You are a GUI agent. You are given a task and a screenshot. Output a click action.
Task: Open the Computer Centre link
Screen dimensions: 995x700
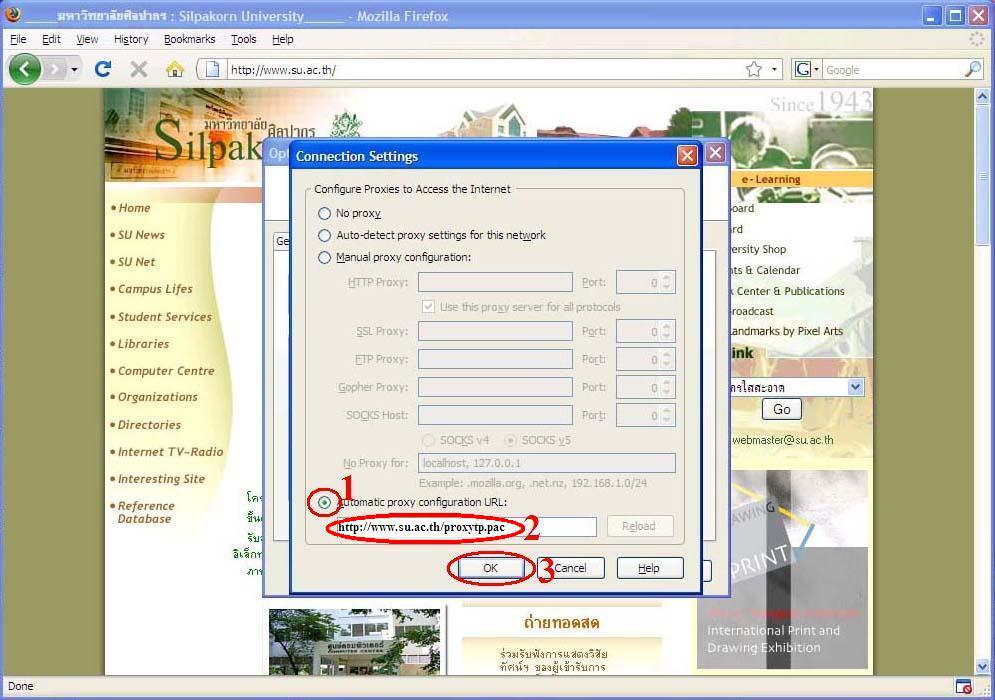pos(166,371)
